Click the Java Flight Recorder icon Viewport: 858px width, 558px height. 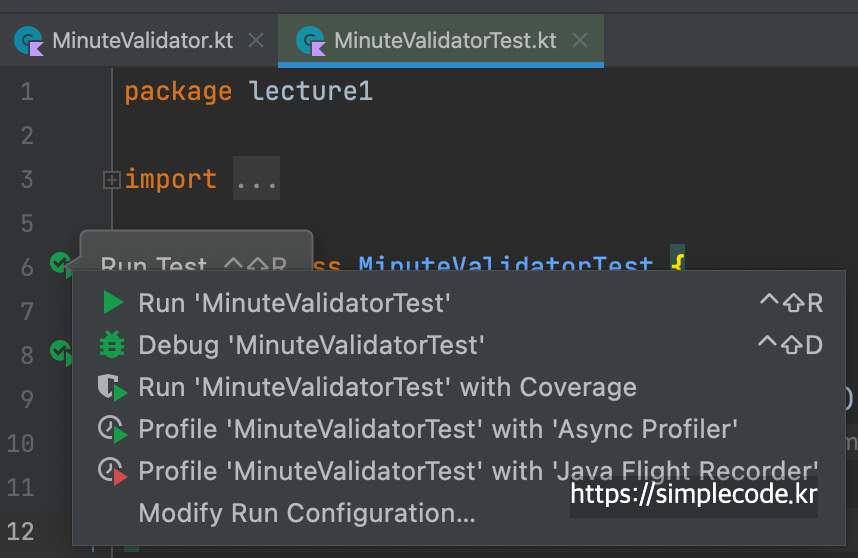point(112,472)
